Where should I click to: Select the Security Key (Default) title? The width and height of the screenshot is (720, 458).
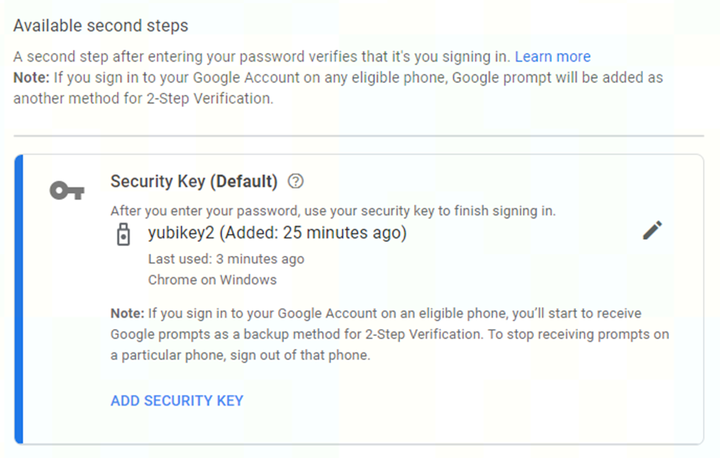[193, 182]
